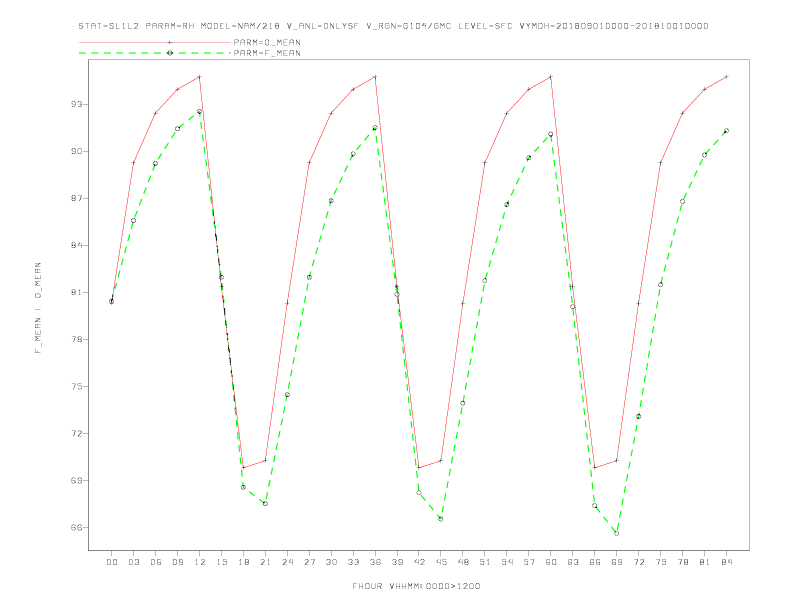Click the x-axis tick label 57
This screenshot has width=792, height=612.
(x=529, y=562)
